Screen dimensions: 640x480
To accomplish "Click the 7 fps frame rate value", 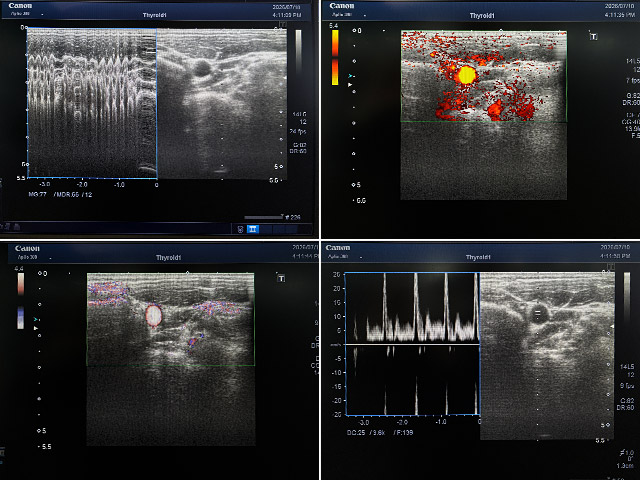I will [632, 80].
